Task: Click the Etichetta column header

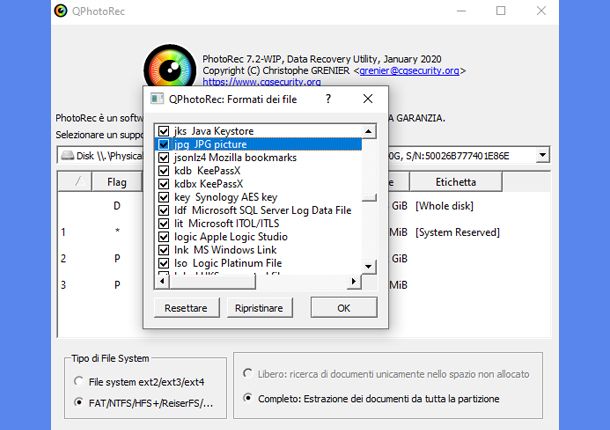Action: pos(456,182)
